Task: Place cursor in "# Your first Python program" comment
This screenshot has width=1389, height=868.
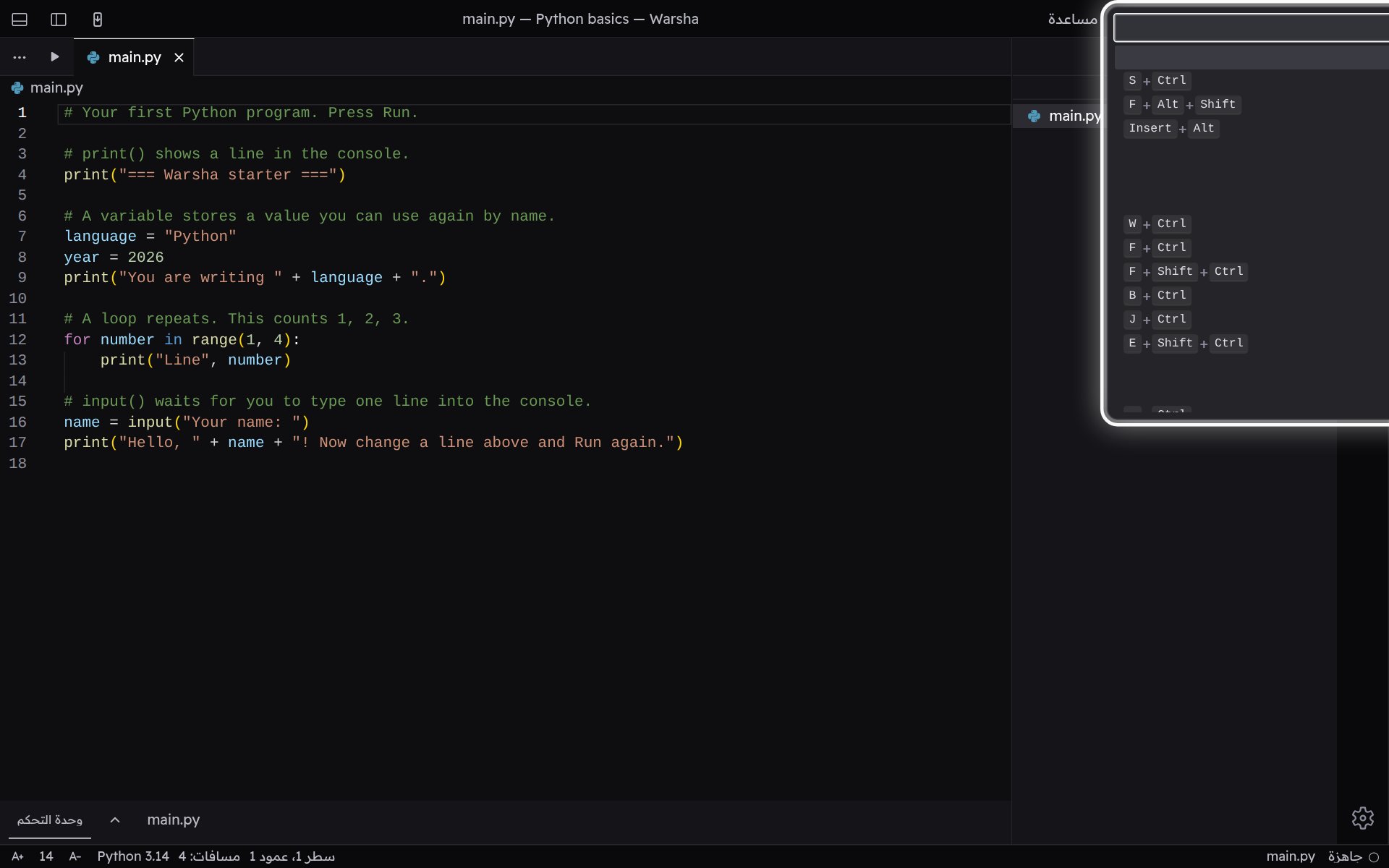Action: pos(241,113)
